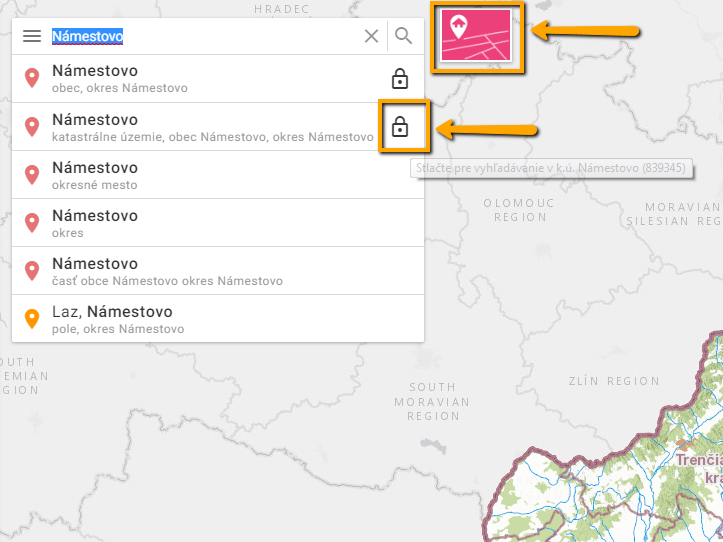Toggle lock for katastrálne územie Námestovo
Screen dimensions: 723x542
coord(400,127)
